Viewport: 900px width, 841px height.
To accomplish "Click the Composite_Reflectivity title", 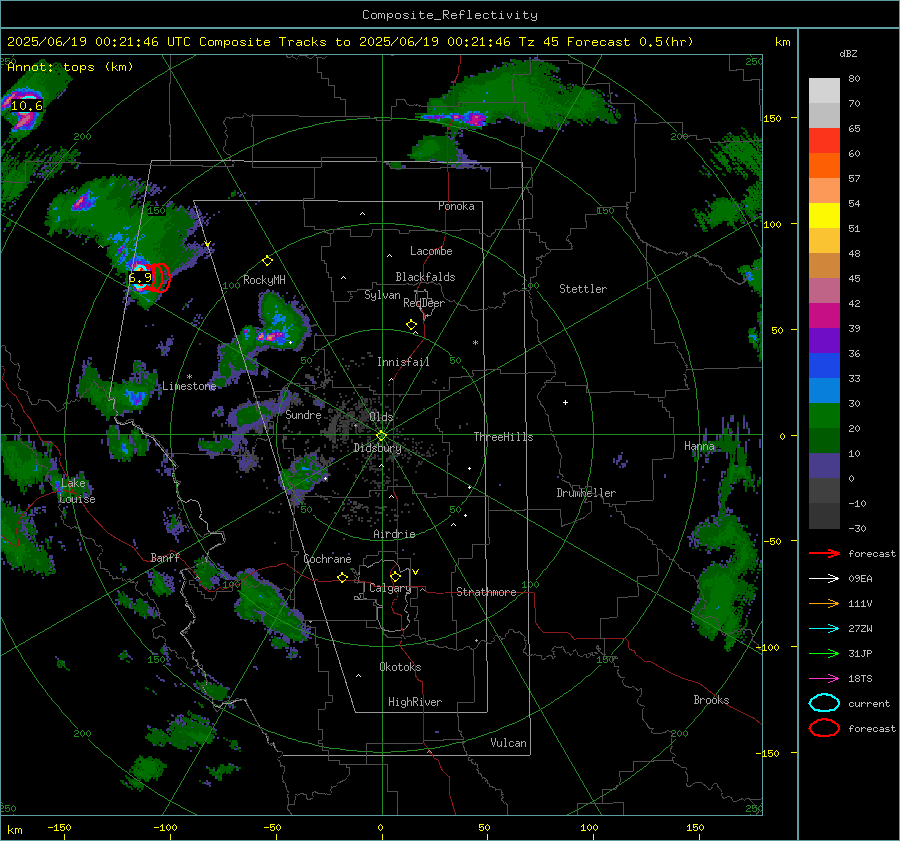I will pos(450,15).
